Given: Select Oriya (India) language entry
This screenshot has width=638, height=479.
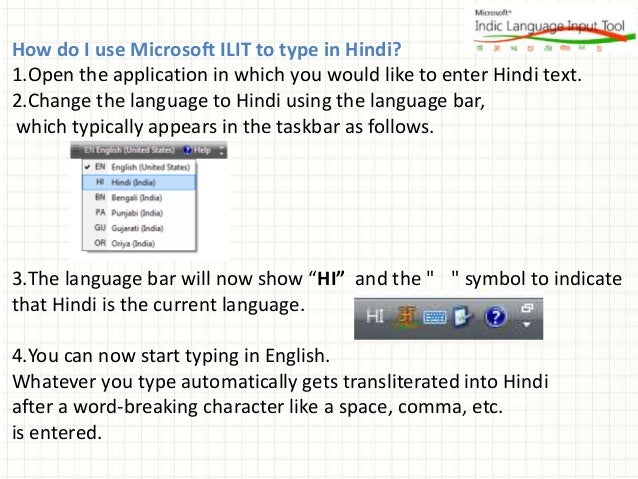Looking at the screenshot, I should point(139,243).
